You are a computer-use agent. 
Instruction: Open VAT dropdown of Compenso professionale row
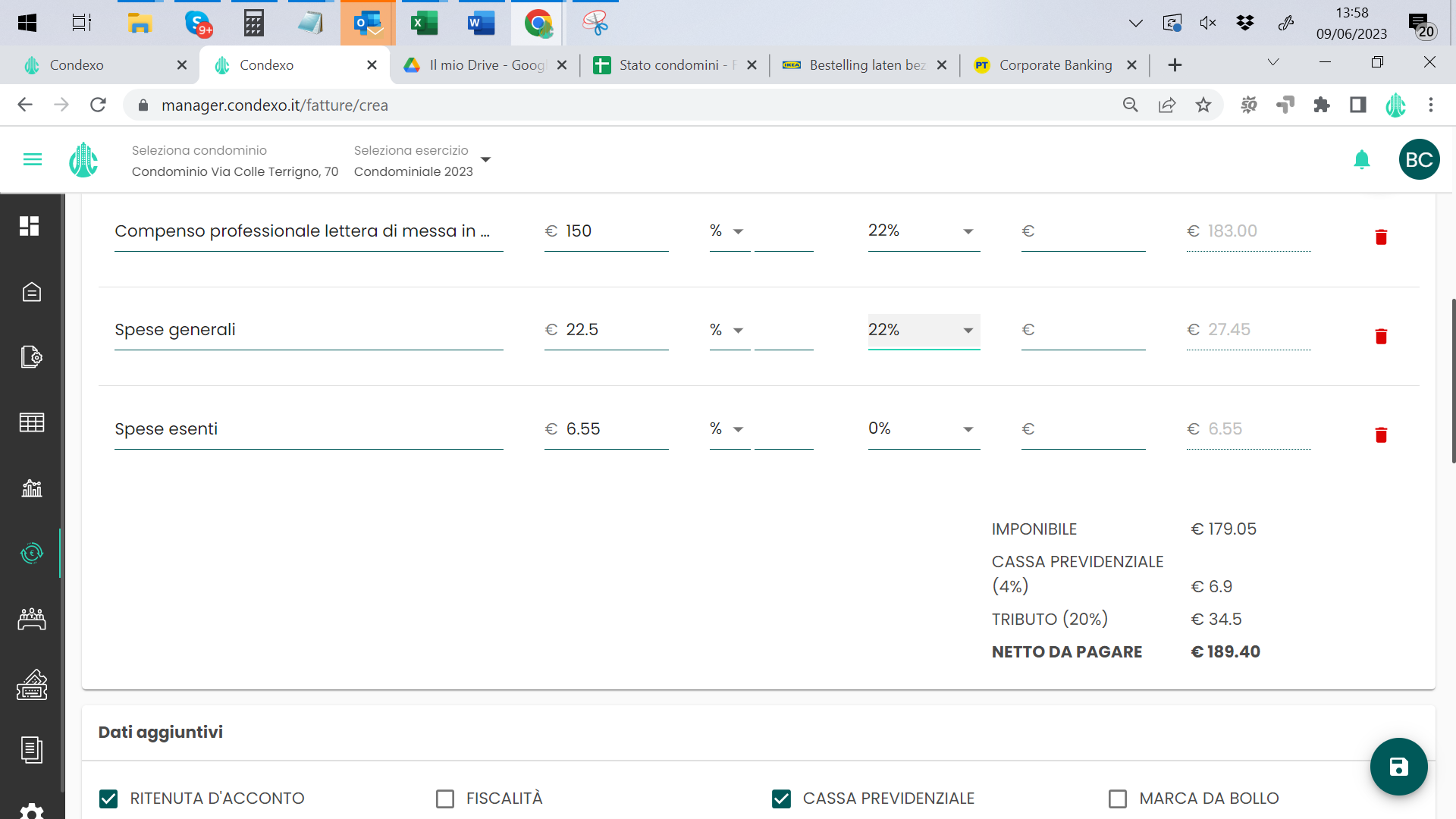924,231
